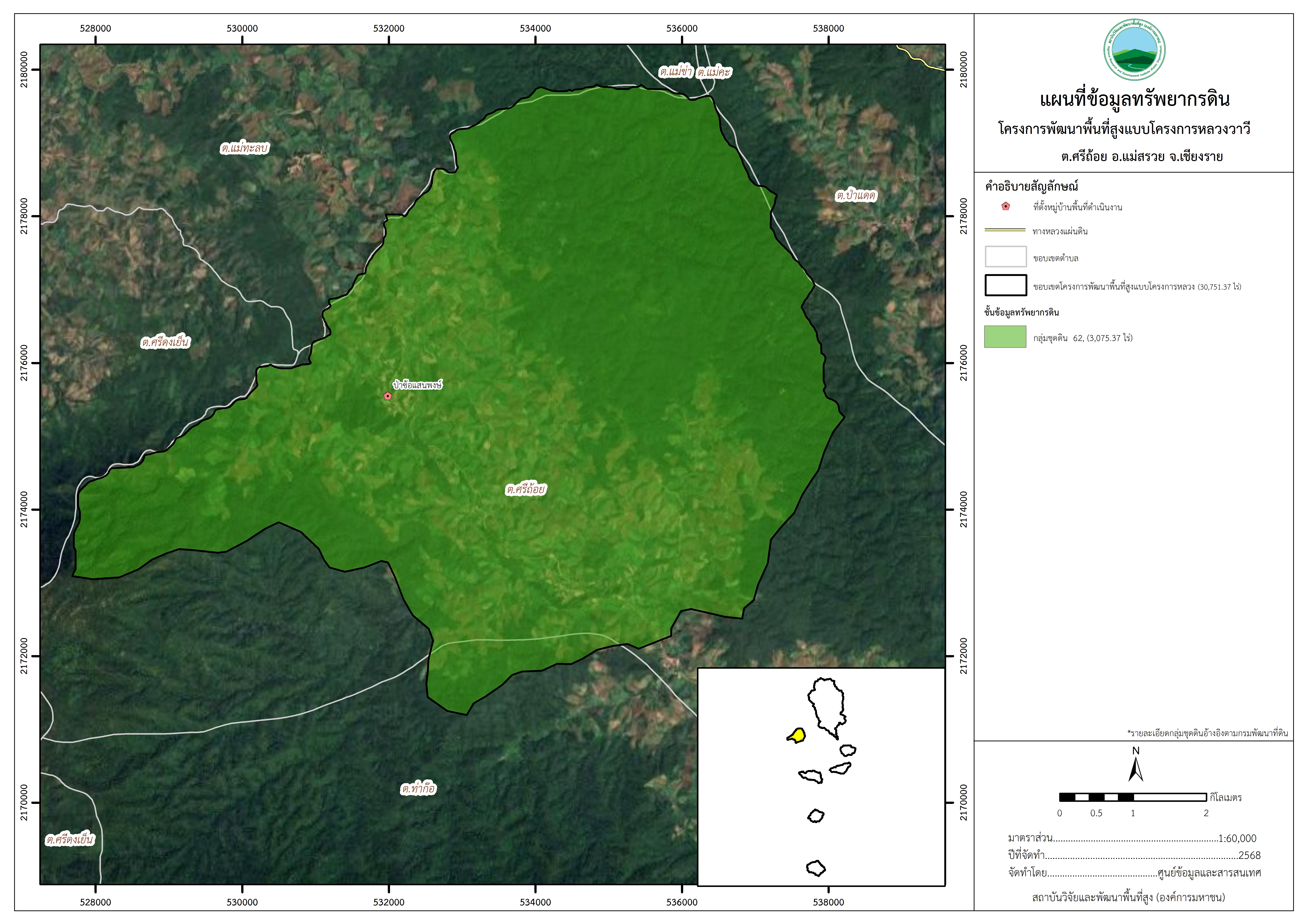The height and width of the screenshot is (924, 1306).
Task: Click the text 'กลุ่มชุดดิน 62, (3,075.37 ไร่)'
Action: (1083, 338)
